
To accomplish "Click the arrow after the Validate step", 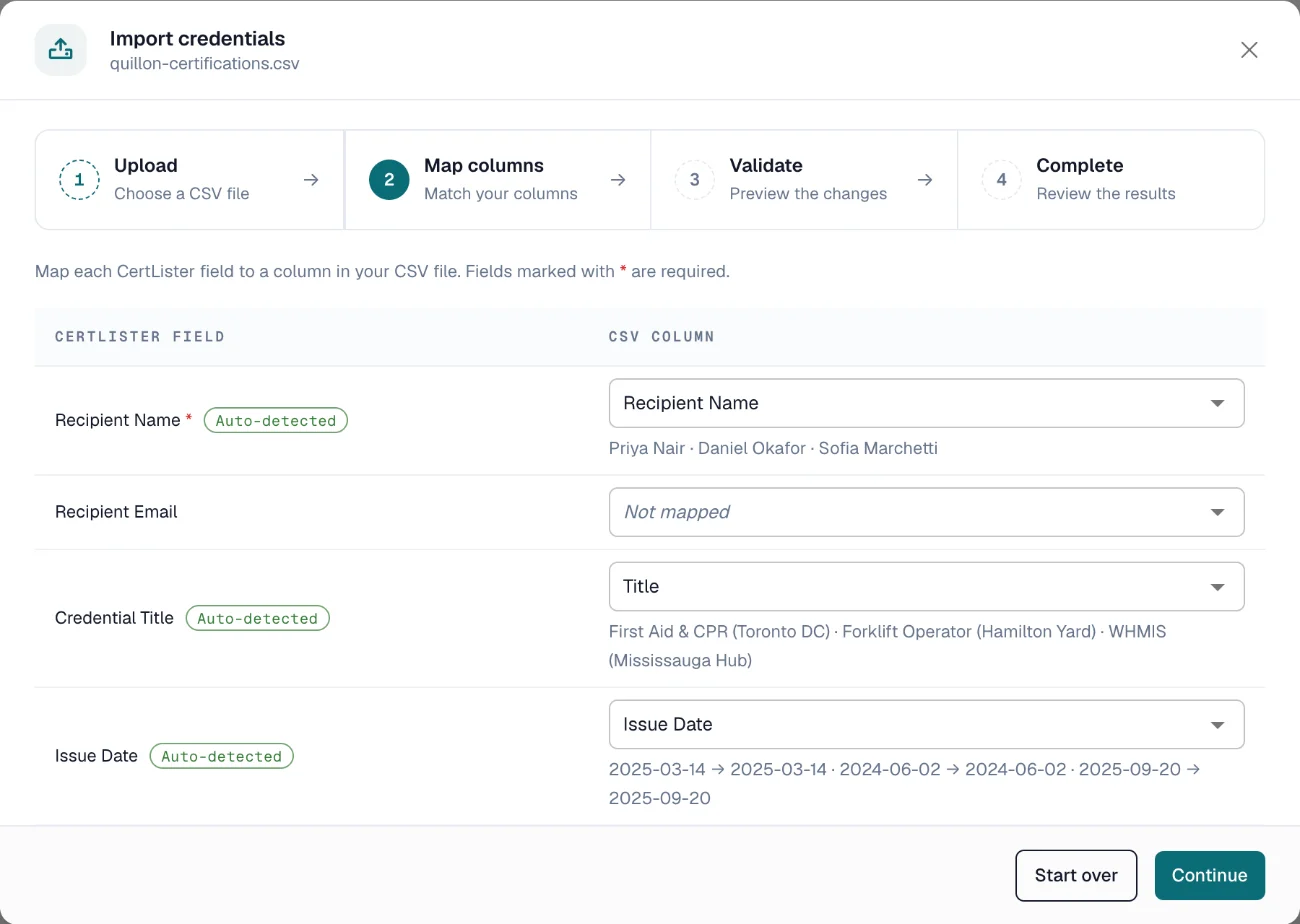I will (925, 180).
